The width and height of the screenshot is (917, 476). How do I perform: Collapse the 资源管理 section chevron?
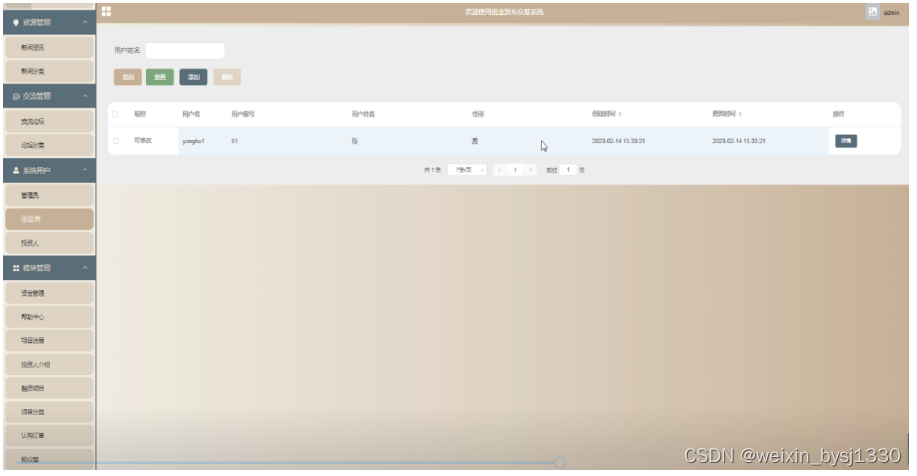(85, 22)
